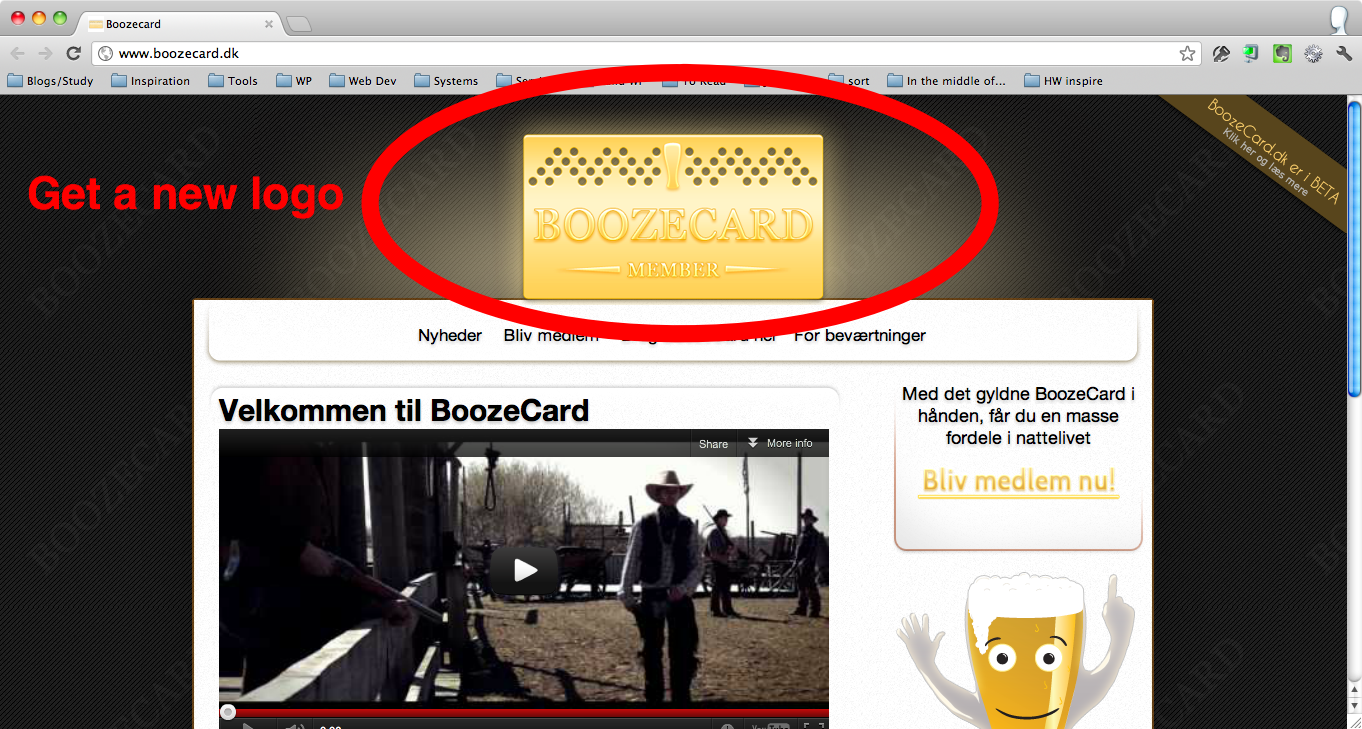Reload the page with refresh icon
This screenshot has height=729, width=1362.
[x=73, y=54]
